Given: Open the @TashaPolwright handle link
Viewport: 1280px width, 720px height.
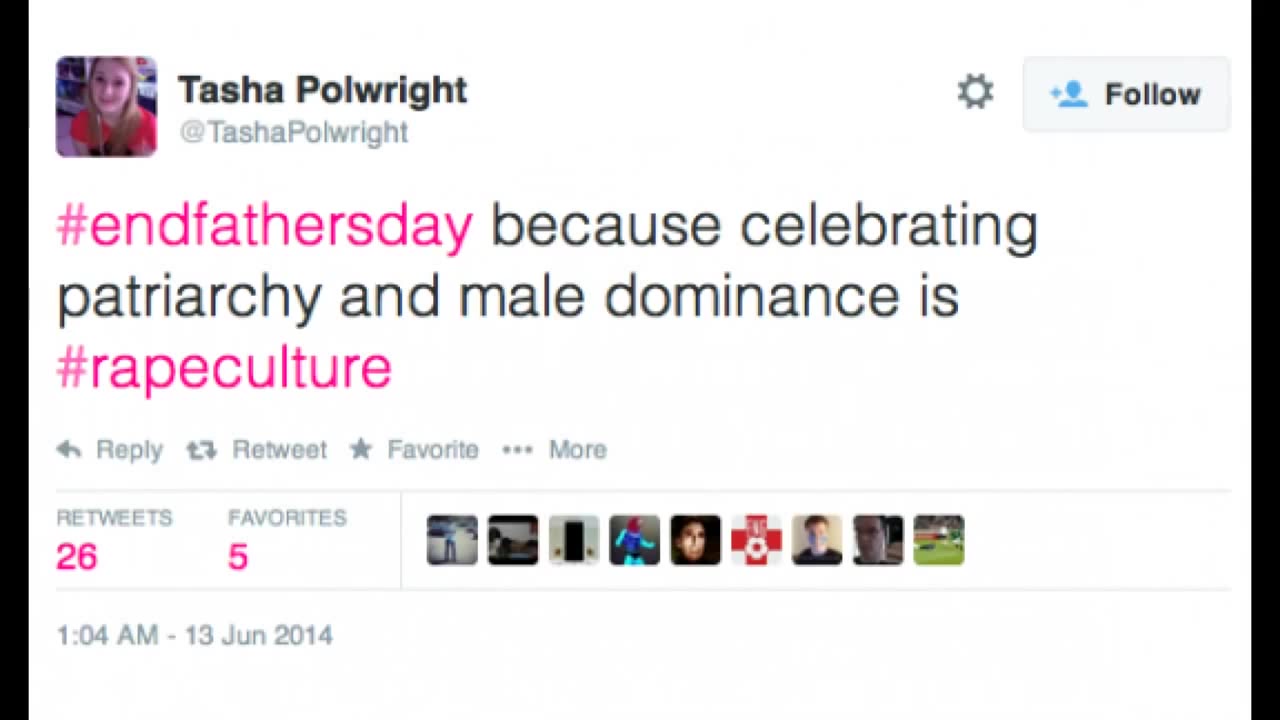Looking at the screenshot, I should pyautogui.click(x=293, y=132).
